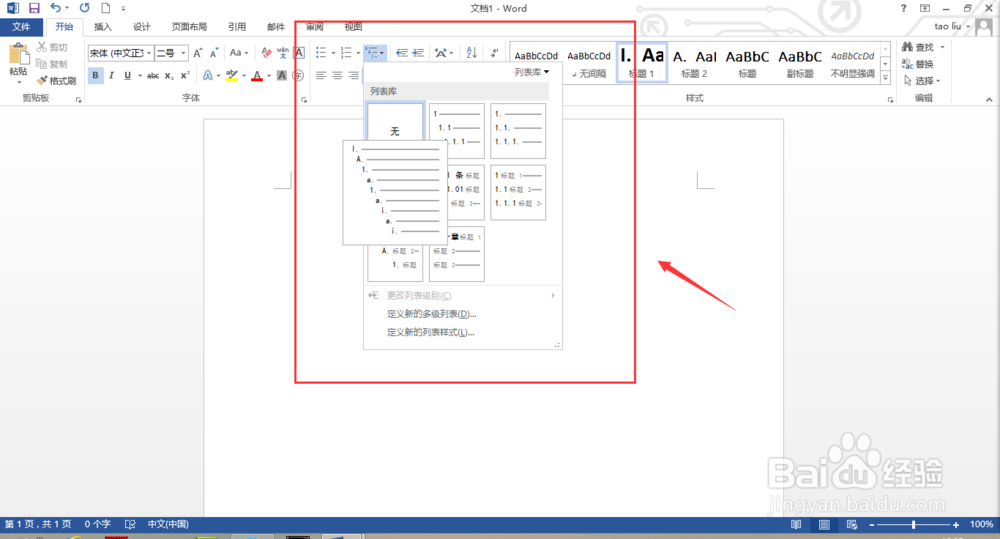Click the increase indent icon
1000x539 pixels.
418,53
